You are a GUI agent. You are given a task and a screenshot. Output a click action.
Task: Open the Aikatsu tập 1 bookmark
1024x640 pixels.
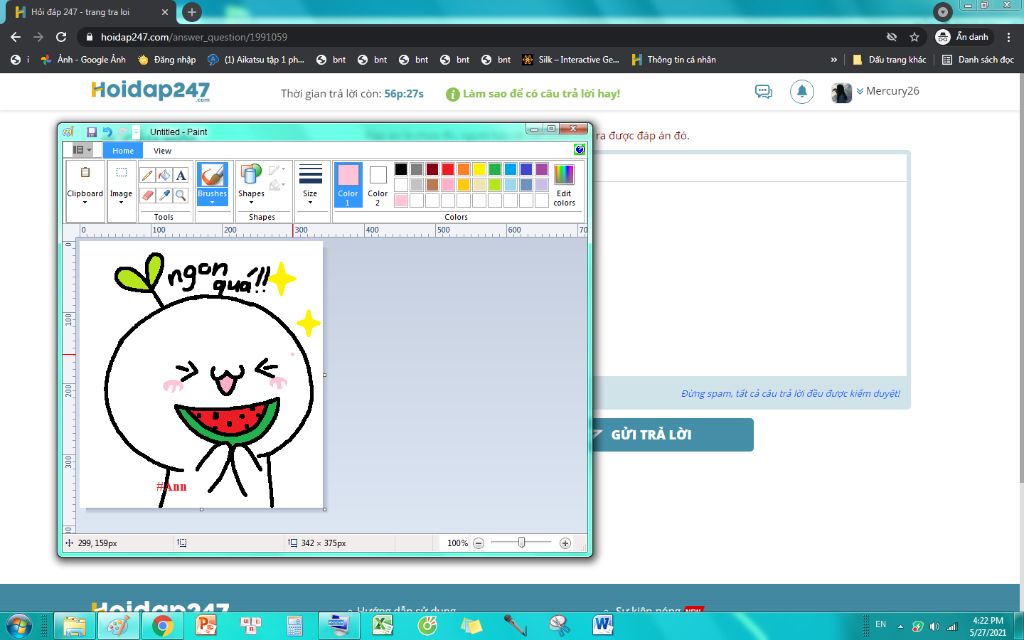click(x=257, y=59)
